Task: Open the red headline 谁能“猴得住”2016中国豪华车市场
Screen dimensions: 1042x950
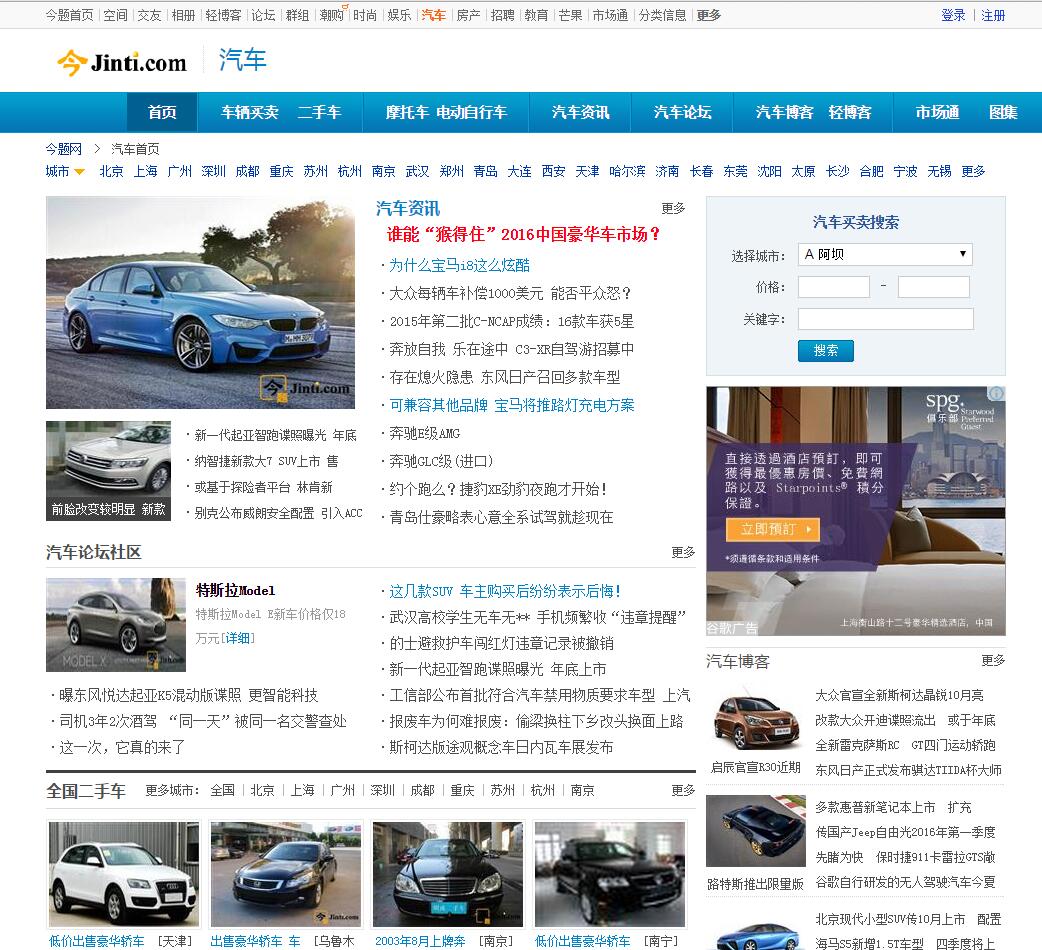Action: click(x=523, y=234)
